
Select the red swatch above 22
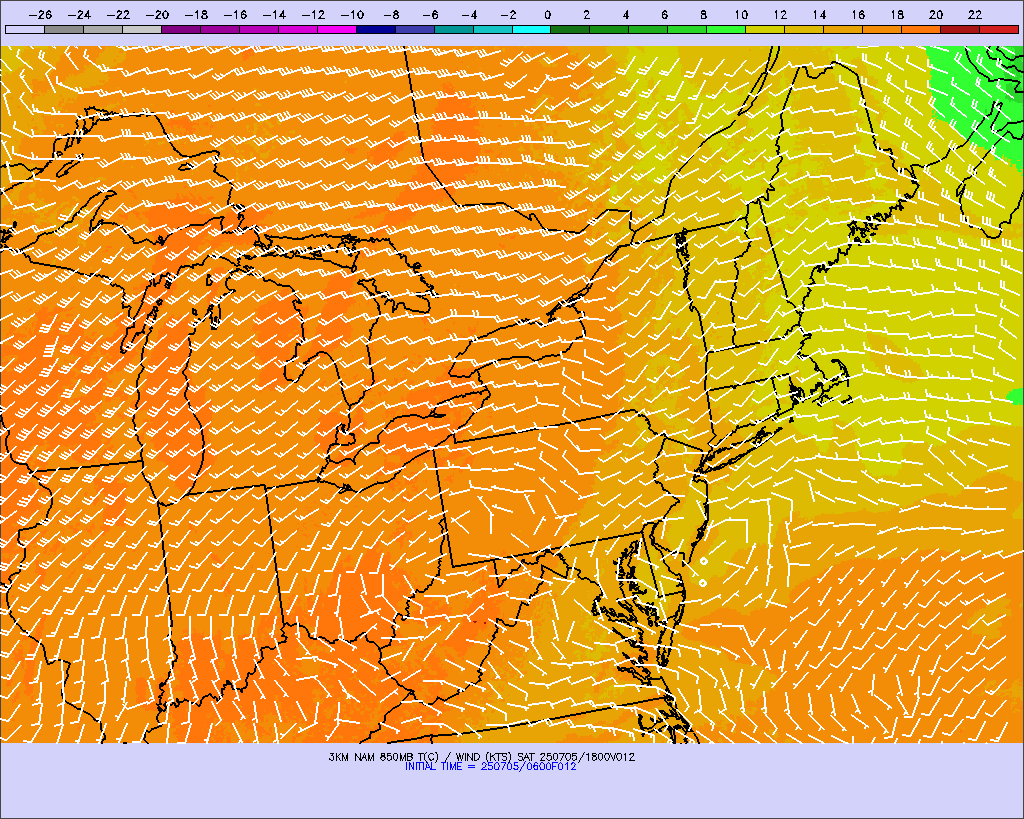tap(999, 29)
